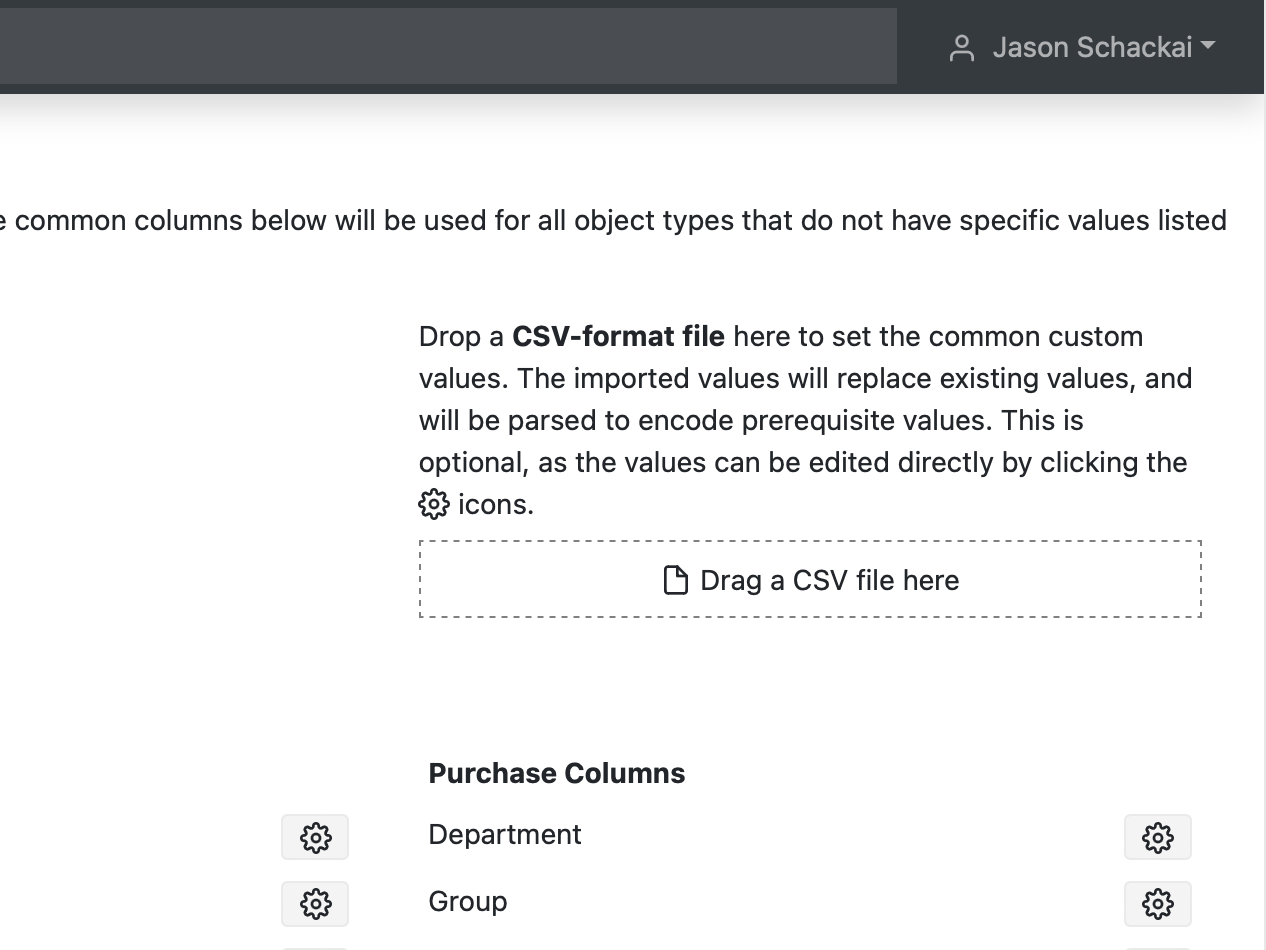Click inside the dashed CSV upload box
Image resolution: width=1266 pixels, height=950 pixels.
[x=809, y=579]
